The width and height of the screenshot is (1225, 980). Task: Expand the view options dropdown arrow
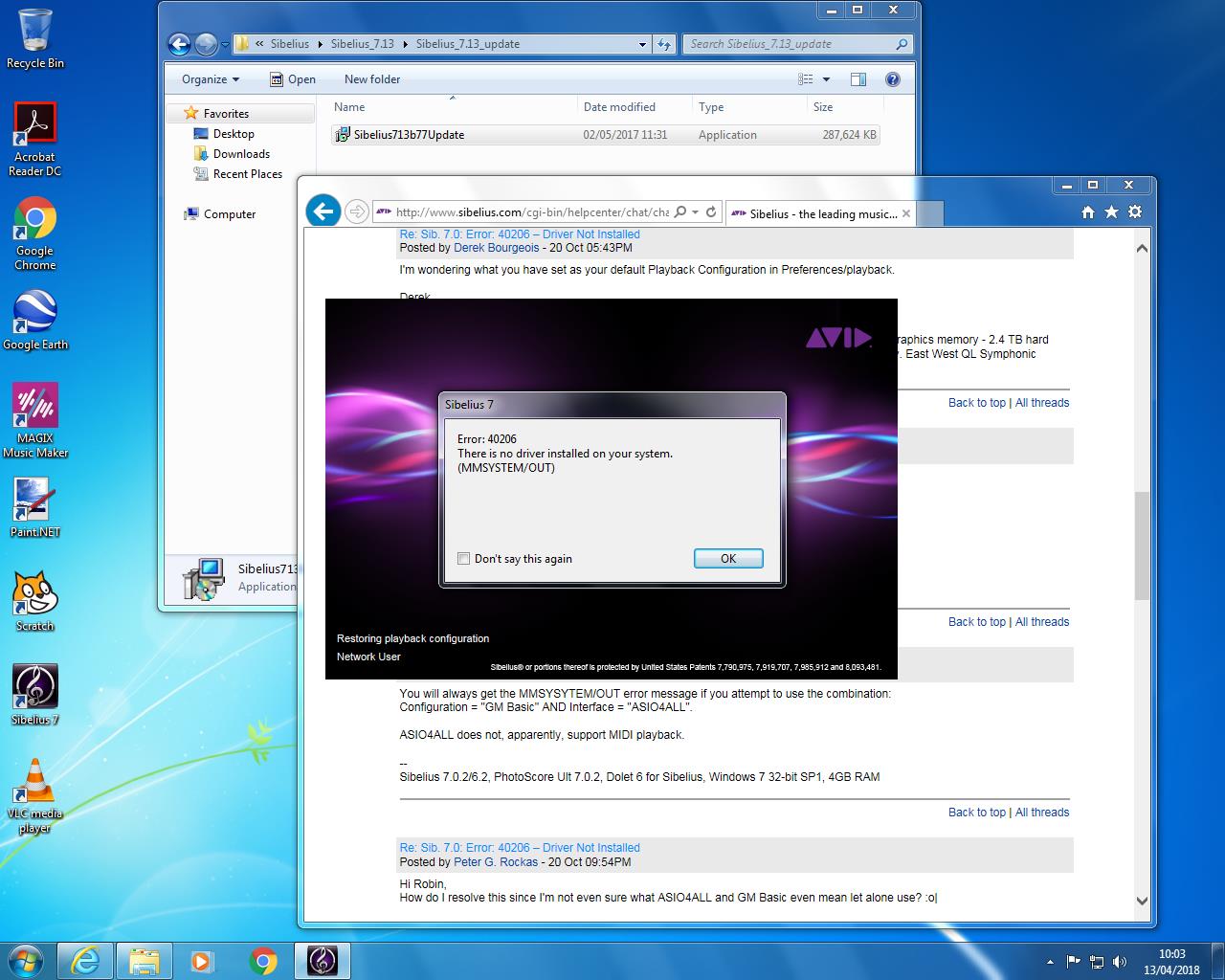(x=827, y=79)
